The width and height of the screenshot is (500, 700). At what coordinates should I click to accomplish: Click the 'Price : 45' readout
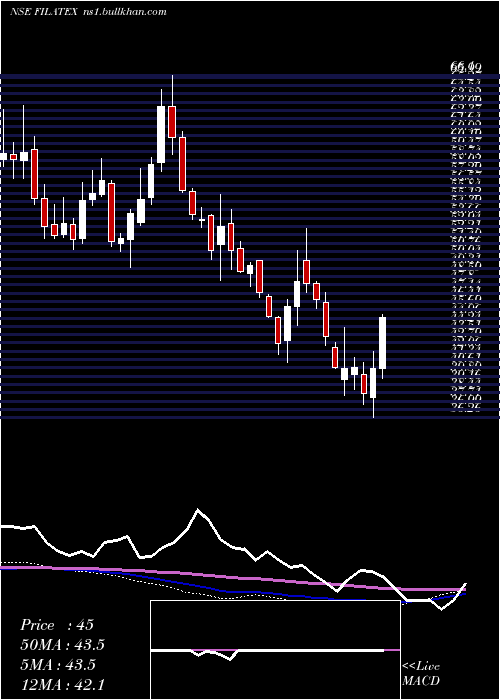point(57,625)
